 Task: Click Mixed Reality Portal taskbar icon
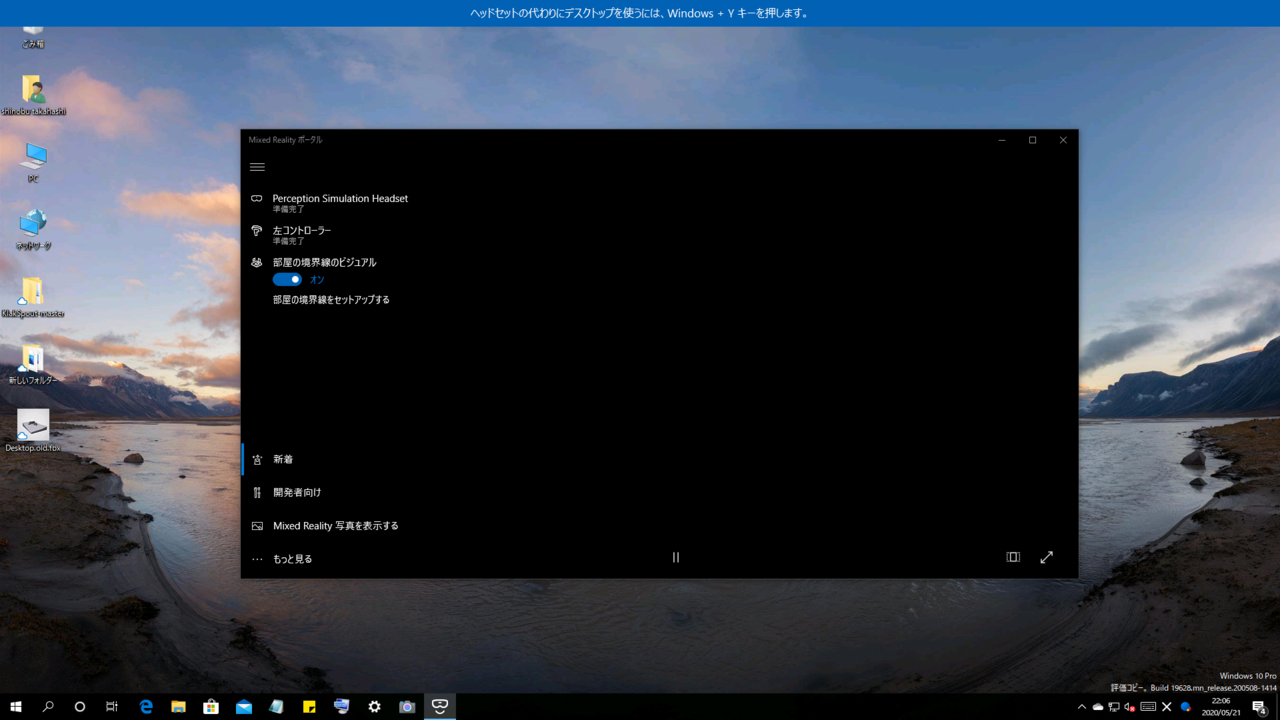click(x=440, y=707)
